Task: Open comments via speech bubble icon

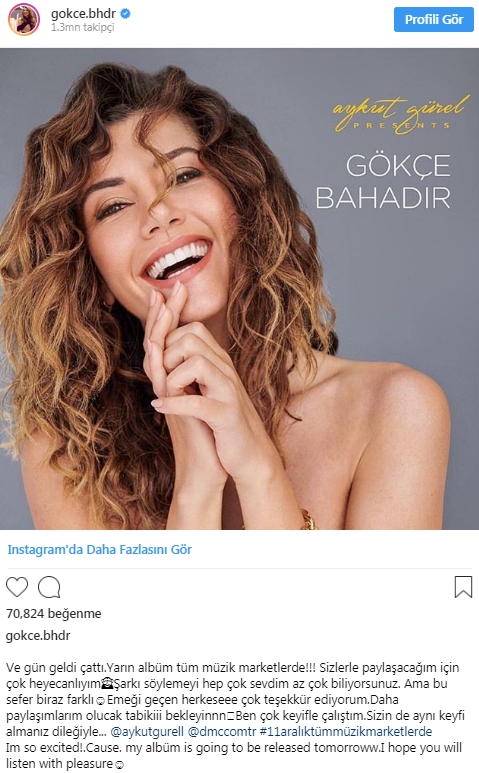Action: pos(49,587)
